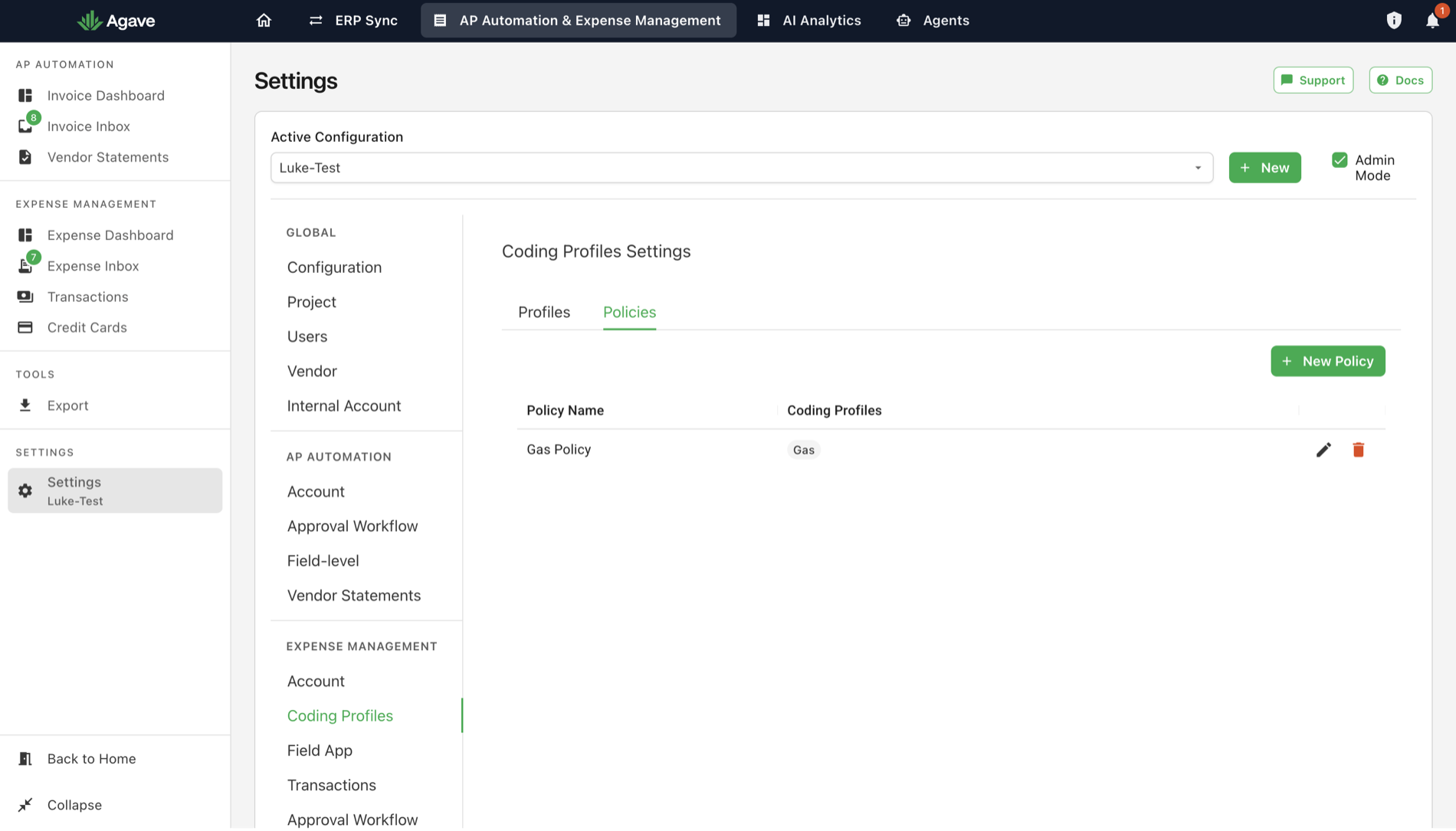Switch to the Profiles tab
Viewport: 1456px width, 831px height.
coord(544,313)
